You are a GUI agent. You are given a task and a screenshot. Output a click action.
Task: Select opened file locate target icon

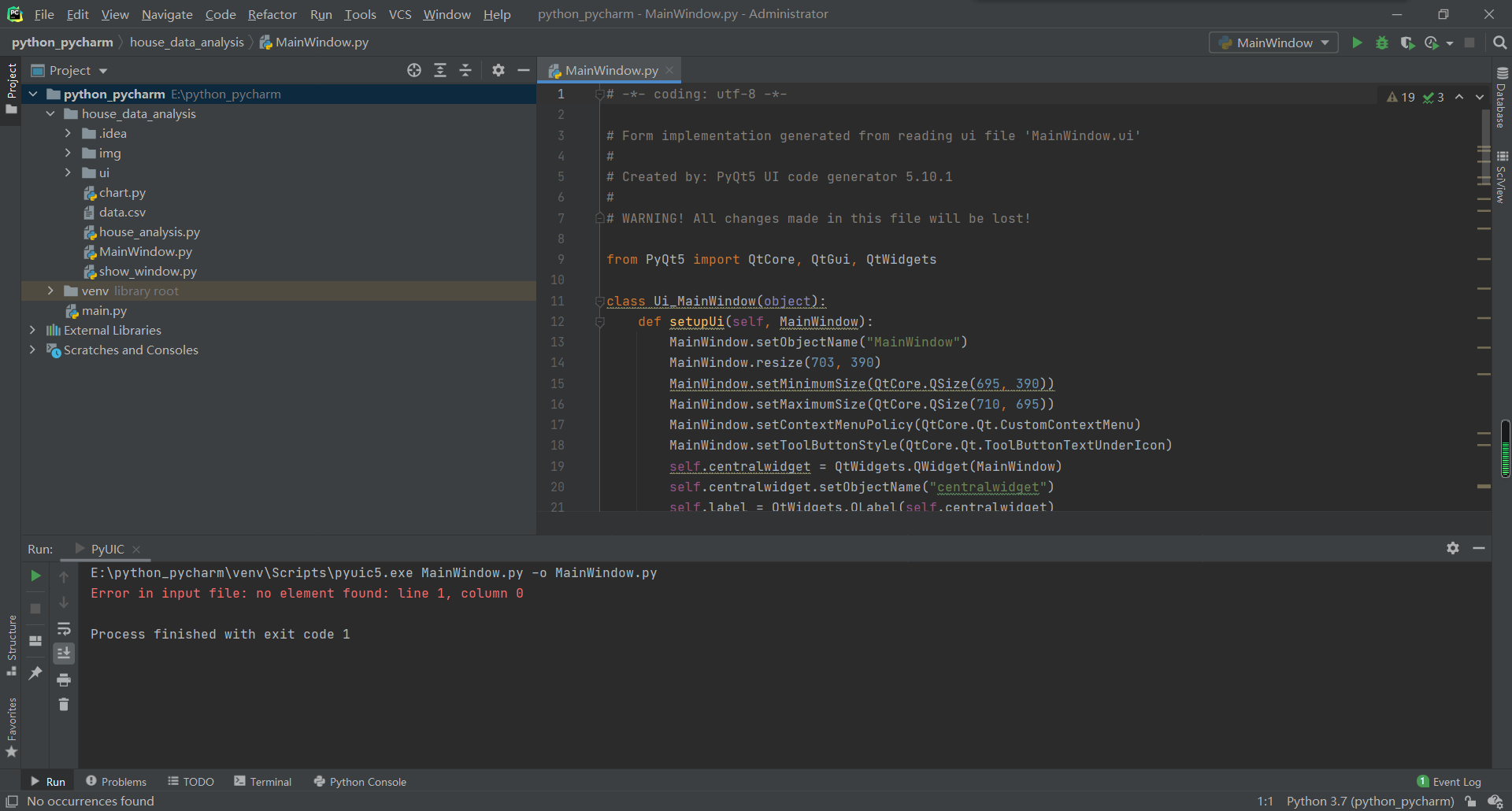[x=414, y=70]
